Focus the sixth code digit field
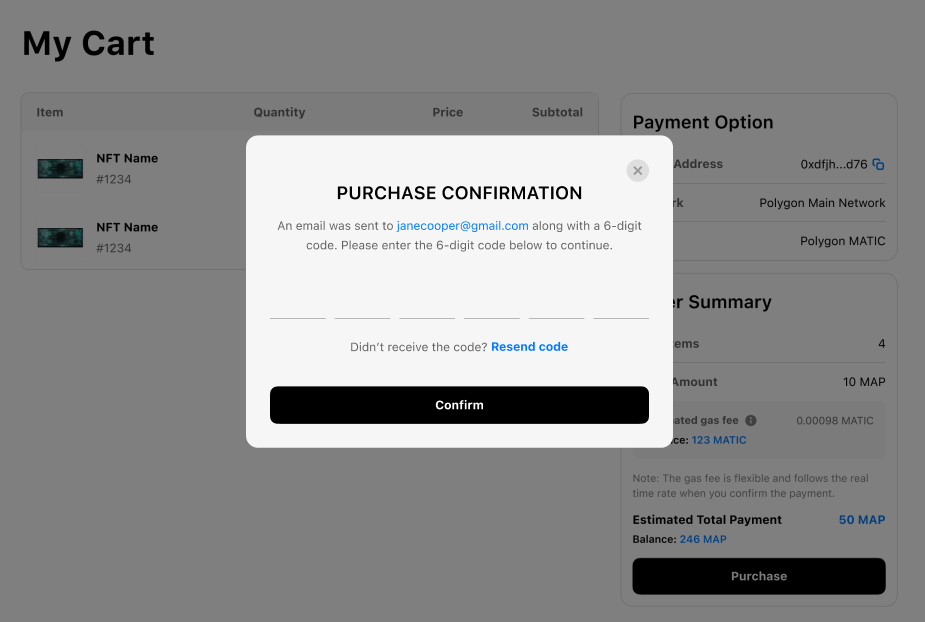Viewport: 925px width, 622px height. pyautogui.click(x=621, y=304)
